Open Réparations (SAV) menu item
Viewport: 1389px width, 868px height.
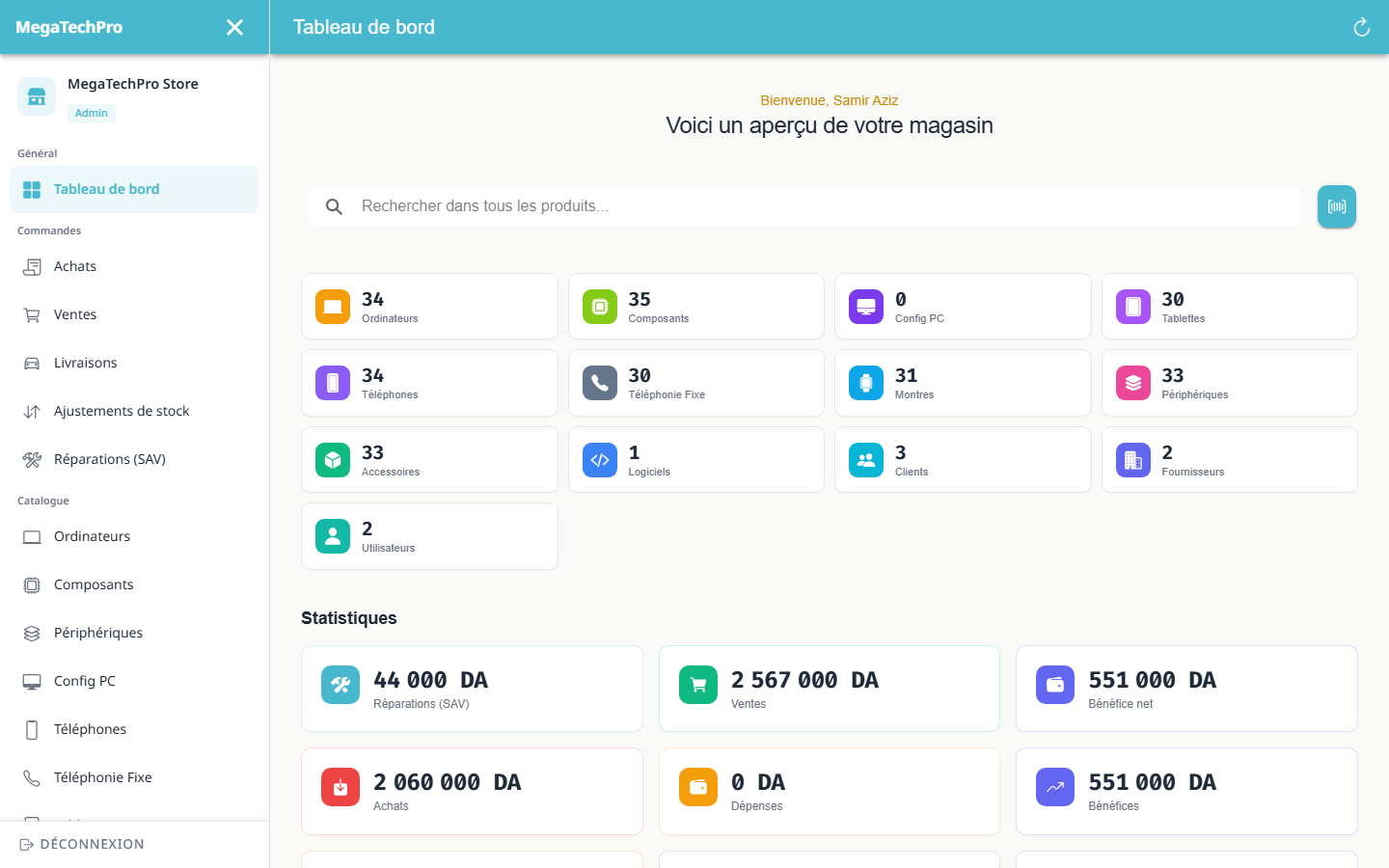[x=134, y=459]
